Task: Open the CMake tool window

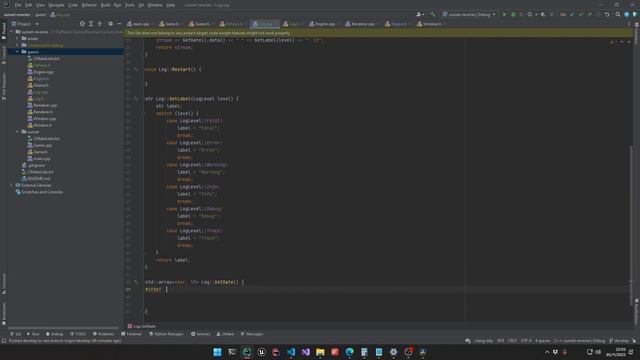Action: pyautogui.click(x=225, y=334)
